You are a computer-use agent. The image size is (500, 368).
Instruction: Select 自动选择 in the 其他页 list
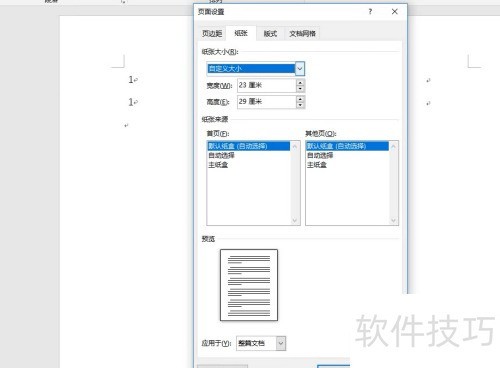pos(347,155)
